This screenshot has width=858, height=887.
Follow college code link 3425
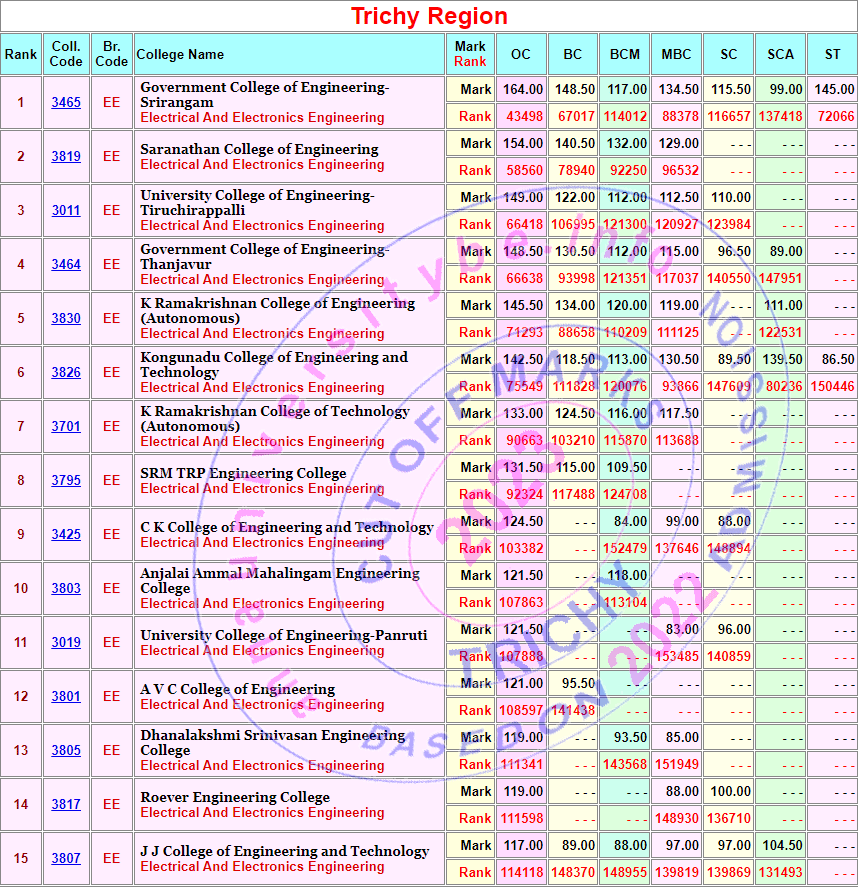[x=66, y=535]
